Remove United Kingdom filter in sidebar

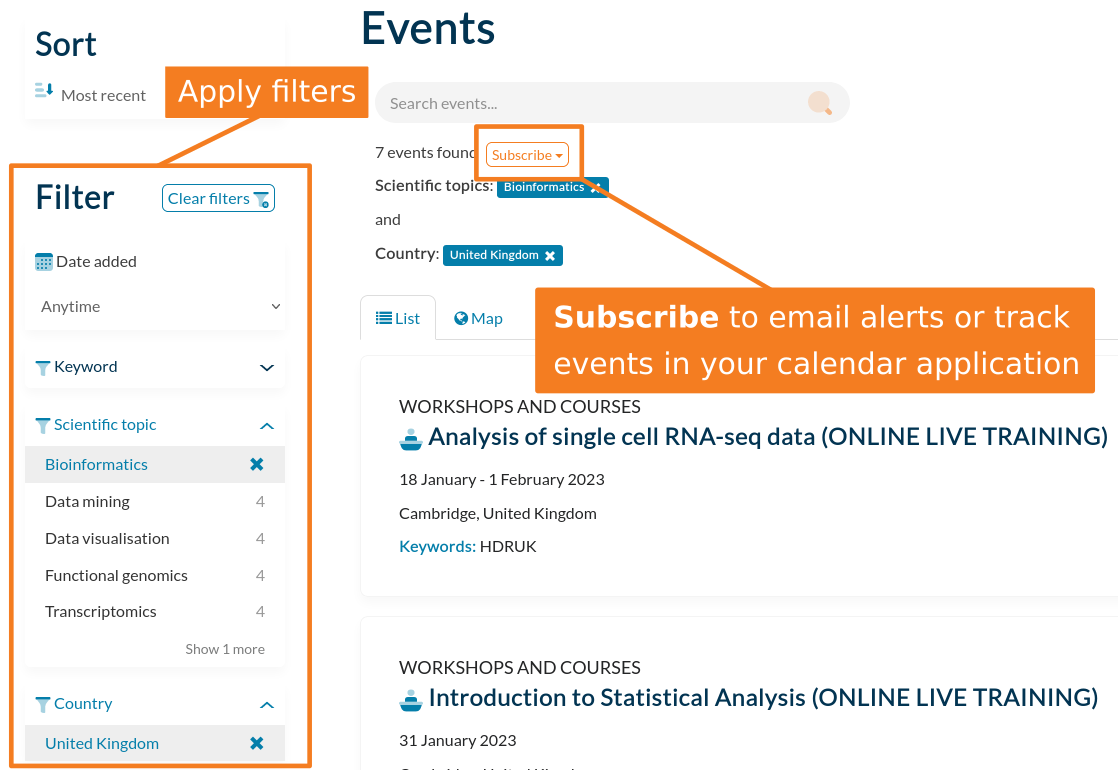click(x=257, y=743)
